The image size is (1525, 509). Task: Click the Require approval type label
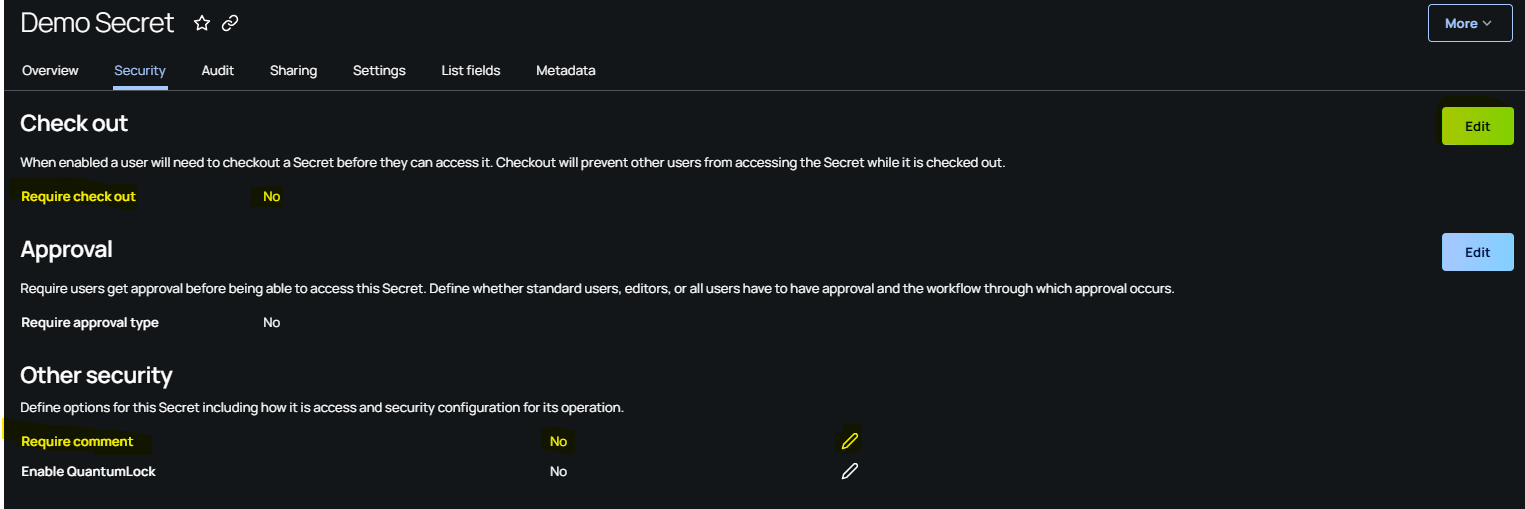tap(90, 323)
